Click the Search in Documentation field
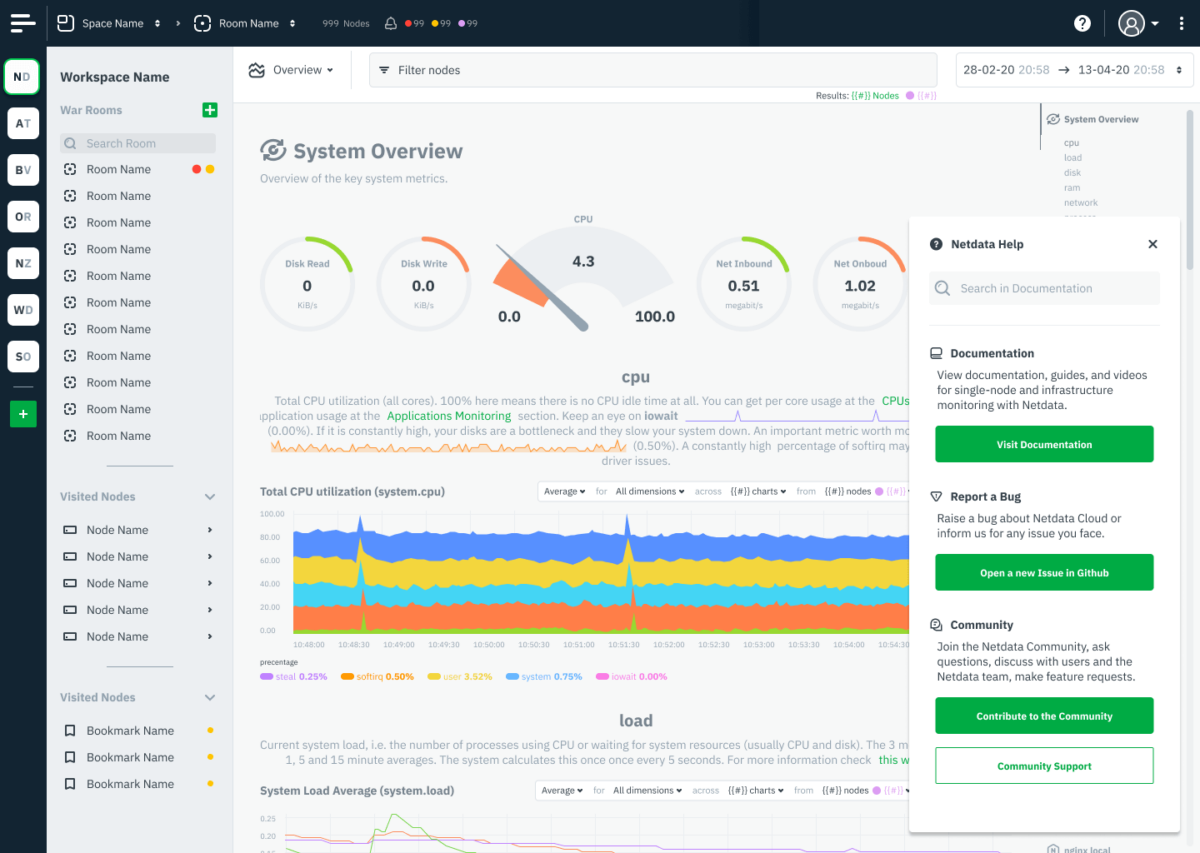 click(1044, 288)
